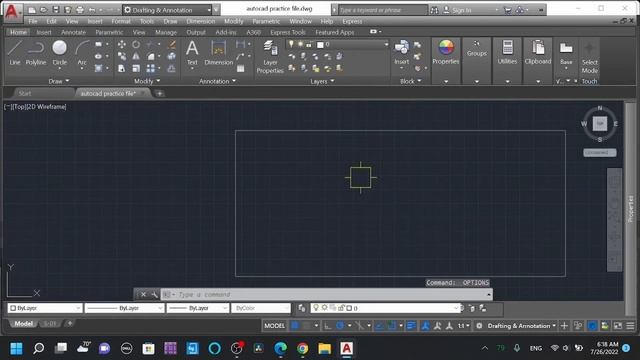This screenshot has height=360, width=640.
Task: Toggle clean screen icon in status bar
Action: [x=618, y=326]
